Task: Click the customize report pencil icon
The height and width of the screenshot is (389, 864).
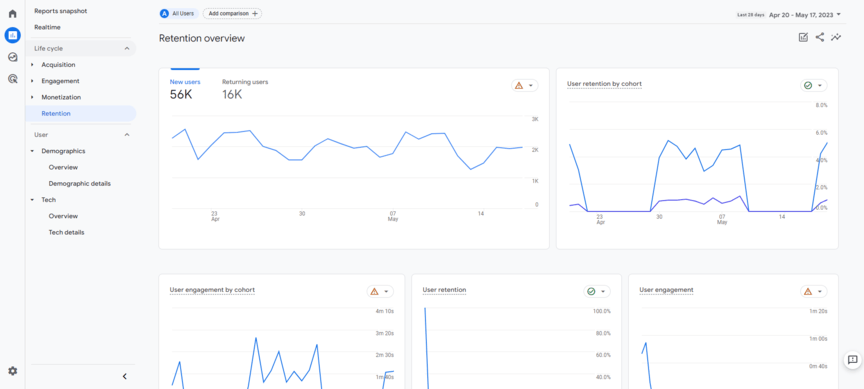Action: click(x=803, y=37)
